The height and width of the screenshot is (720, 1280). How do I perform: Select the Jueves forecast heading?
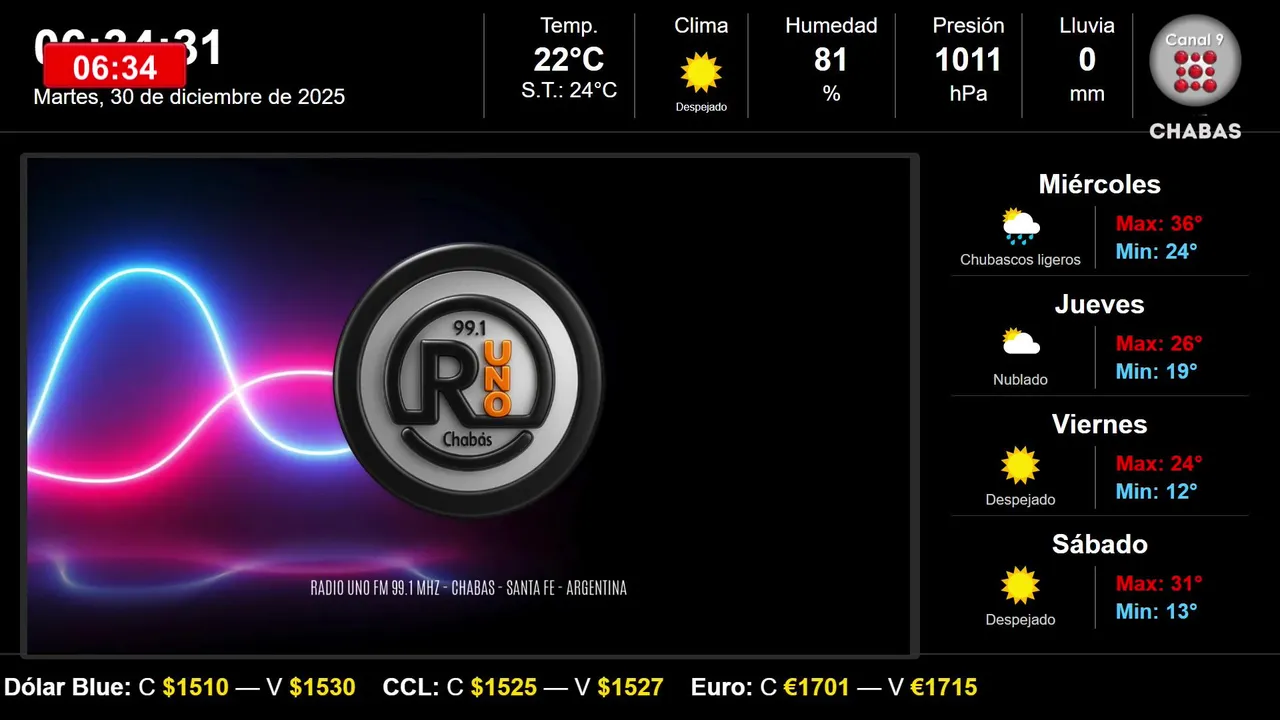[1100, 304]
